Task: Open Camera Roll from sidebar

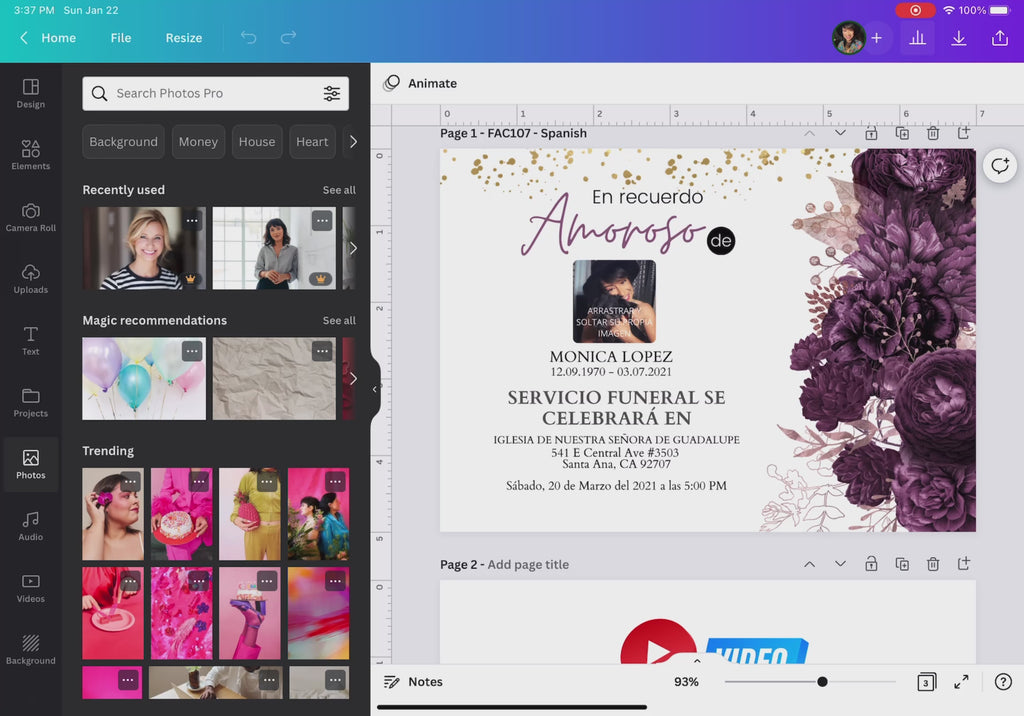Action: coord(31,218)
